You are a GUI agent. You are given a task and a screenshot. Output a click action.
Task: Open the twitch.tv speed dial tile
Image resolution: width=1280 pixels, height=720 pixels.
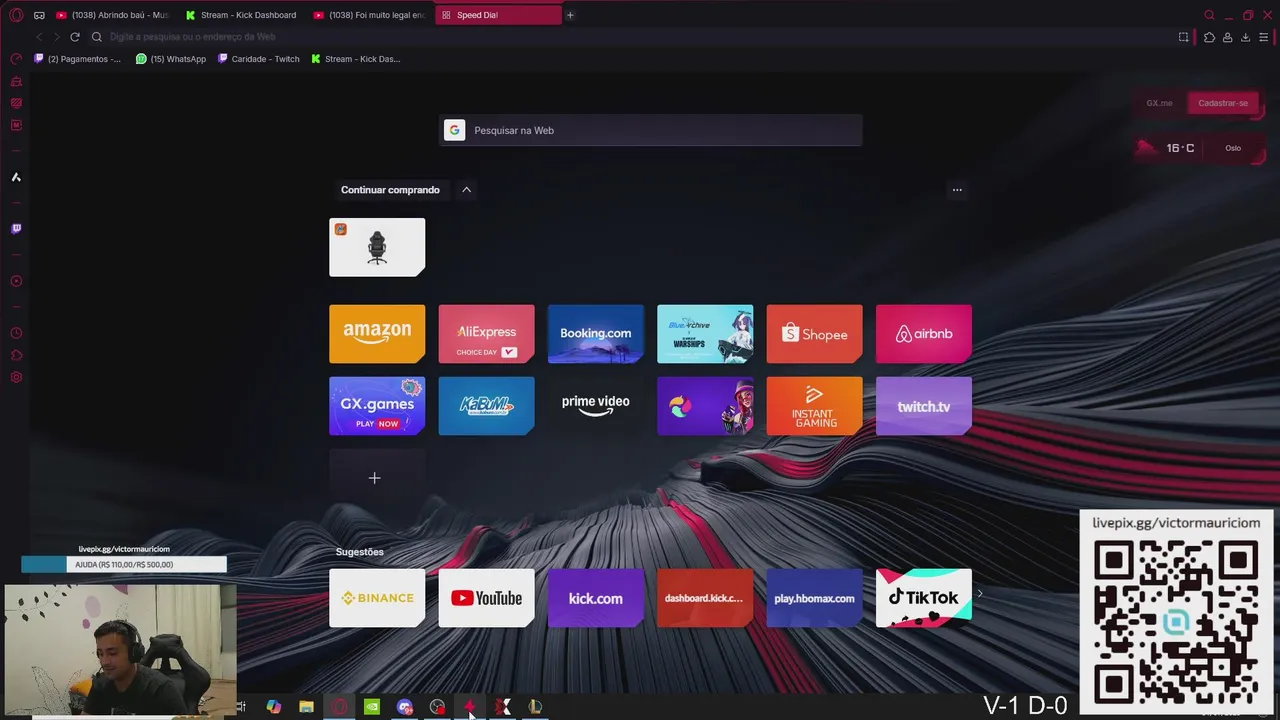pyautogui.click(x=924, y=406)
